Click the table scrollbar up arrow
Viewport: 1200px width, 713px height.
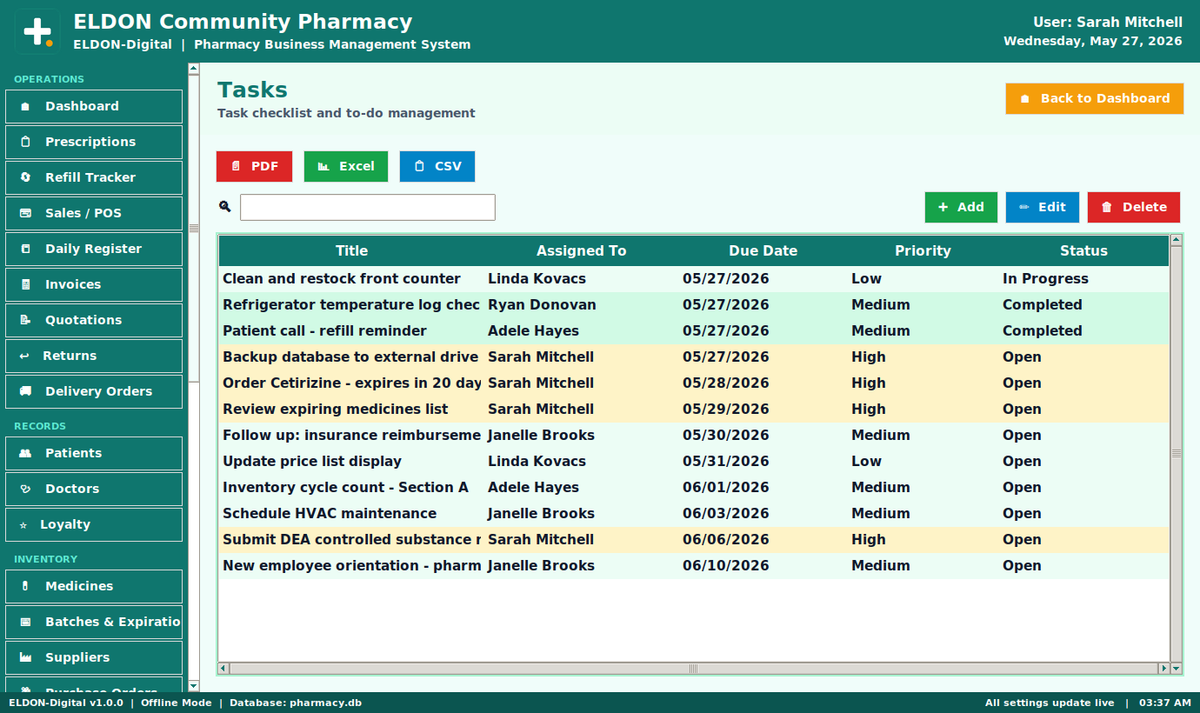(x=1176, y=241)
